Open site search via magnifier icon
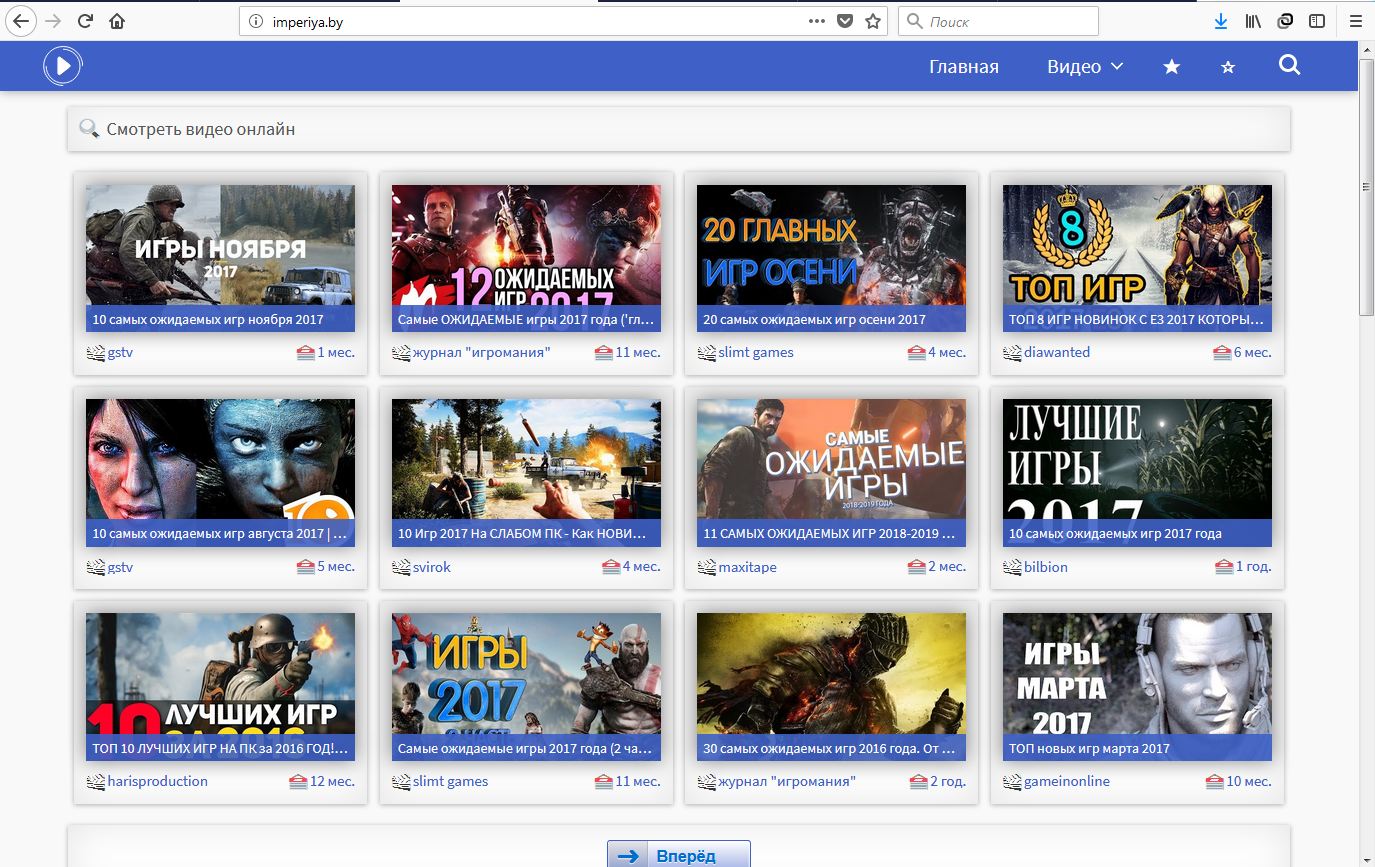Image resolution: width=1375 pixels, height=867 pixels. pos(1290,66)
